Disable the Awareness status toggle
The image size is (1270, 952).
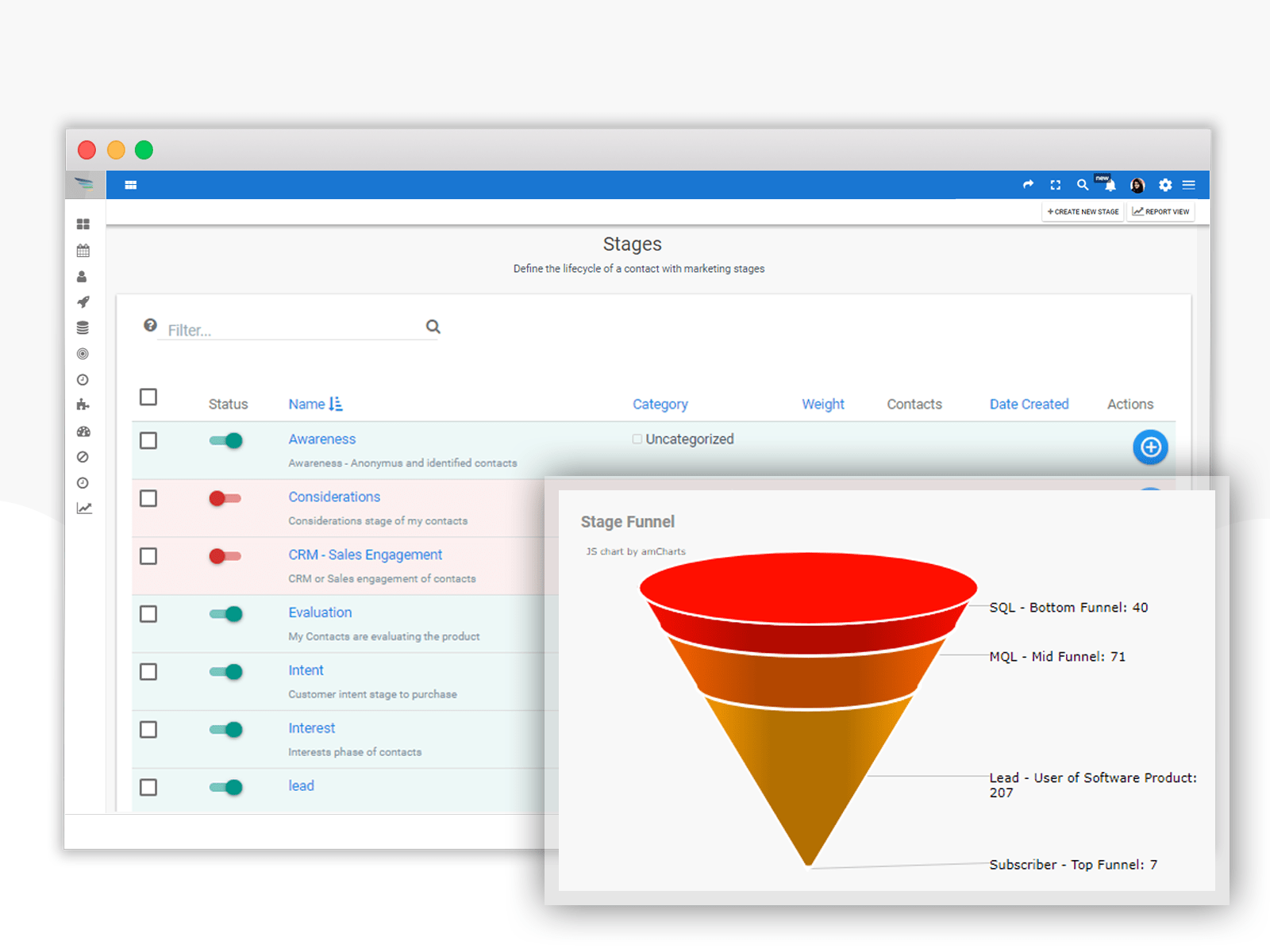click(225, 440)
